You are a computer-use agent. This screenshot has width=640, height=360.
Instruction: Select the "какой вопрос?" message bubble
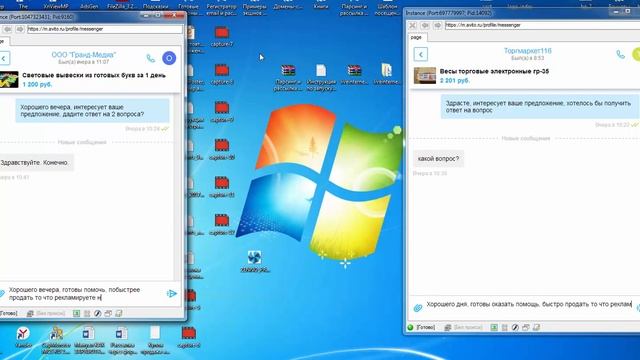click(x=438, y=159)
